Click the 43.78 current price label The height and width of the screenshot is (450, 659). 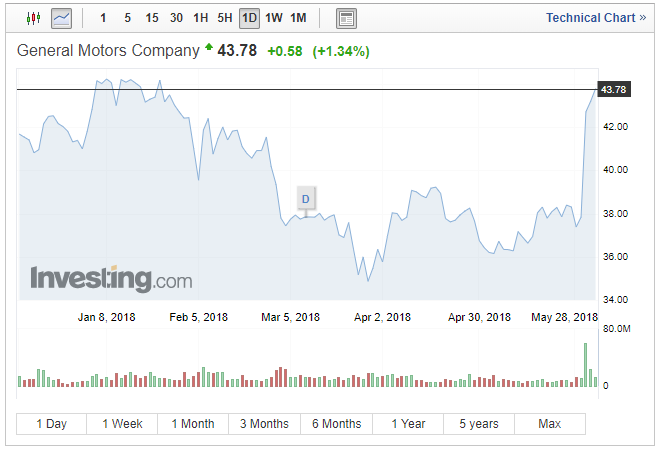tap(613, 90)
